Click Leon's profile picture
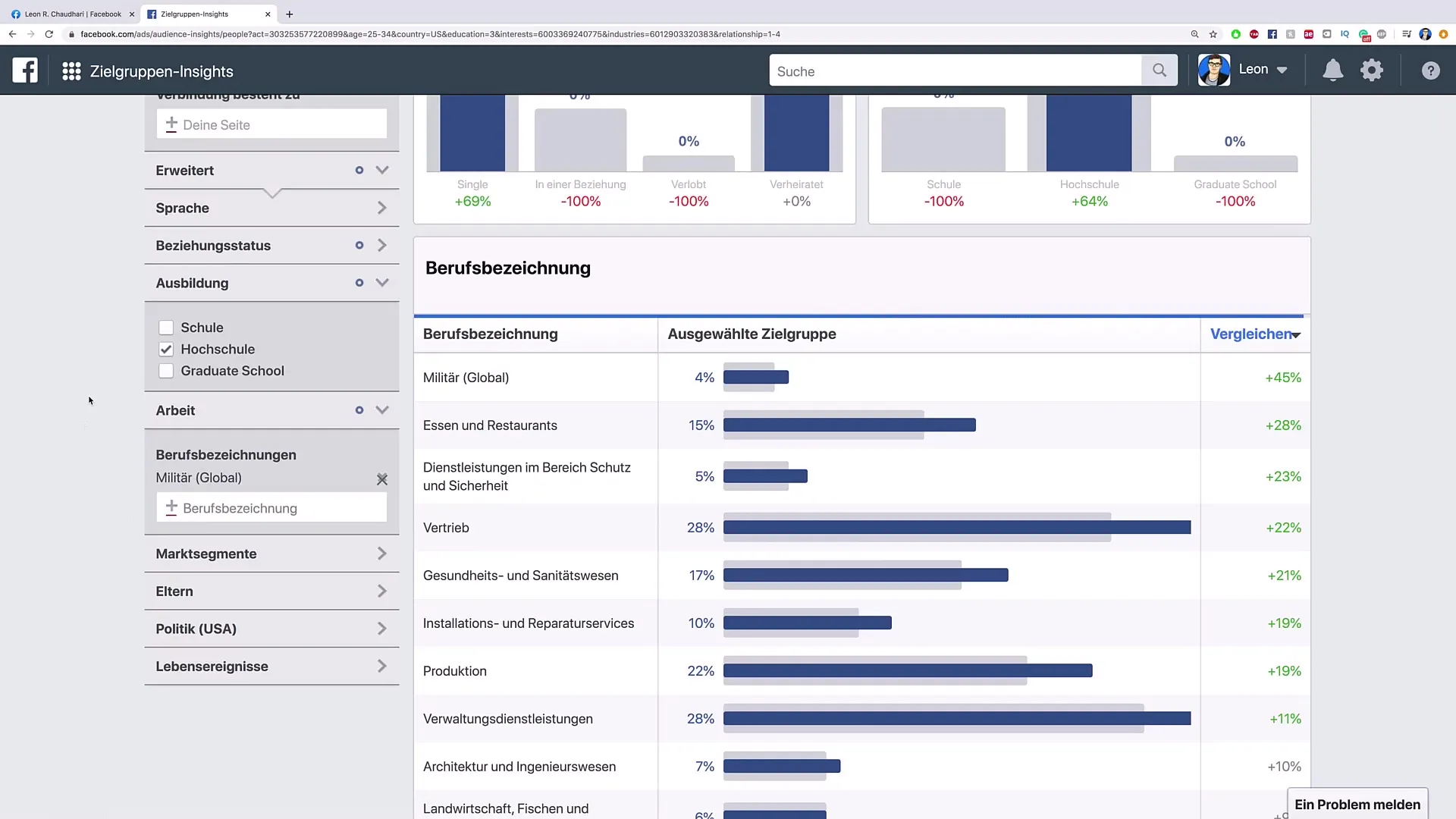The width and height of the screenshot is (1456, 819). tap(1214, 71)
